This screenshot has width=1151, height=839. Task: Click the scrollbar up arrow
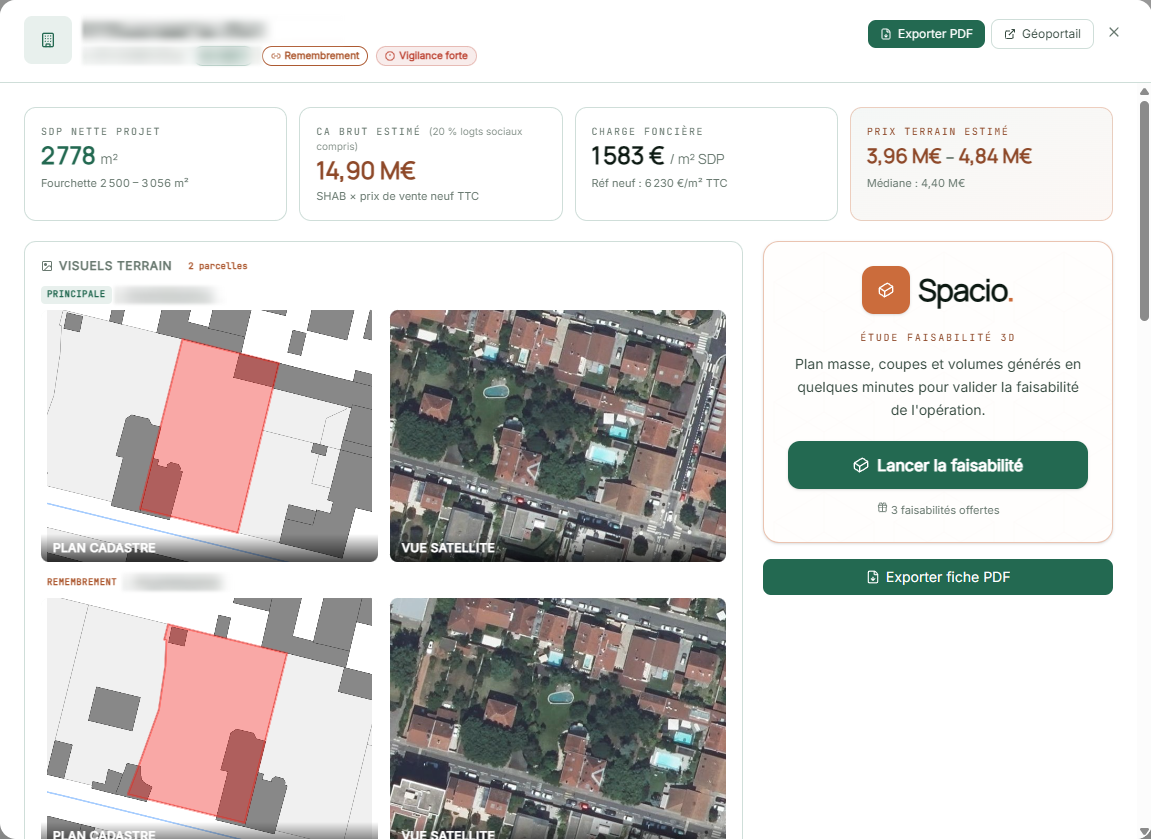pos(1144,92)
